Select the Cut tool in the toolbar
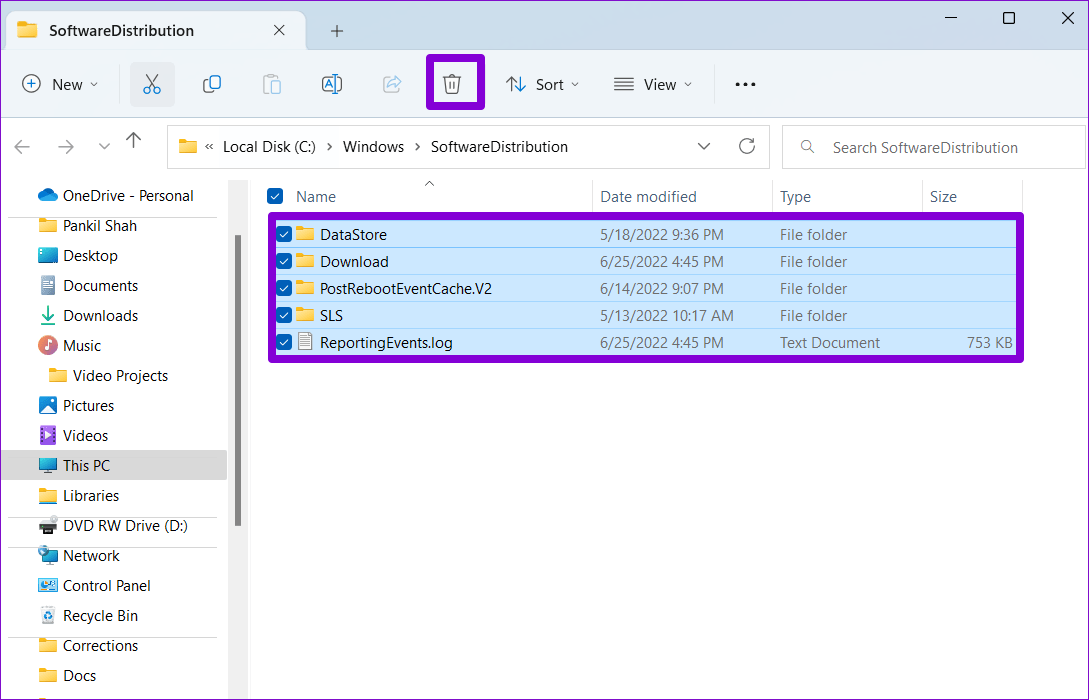Screen dimensions: 1089x700 152,84
